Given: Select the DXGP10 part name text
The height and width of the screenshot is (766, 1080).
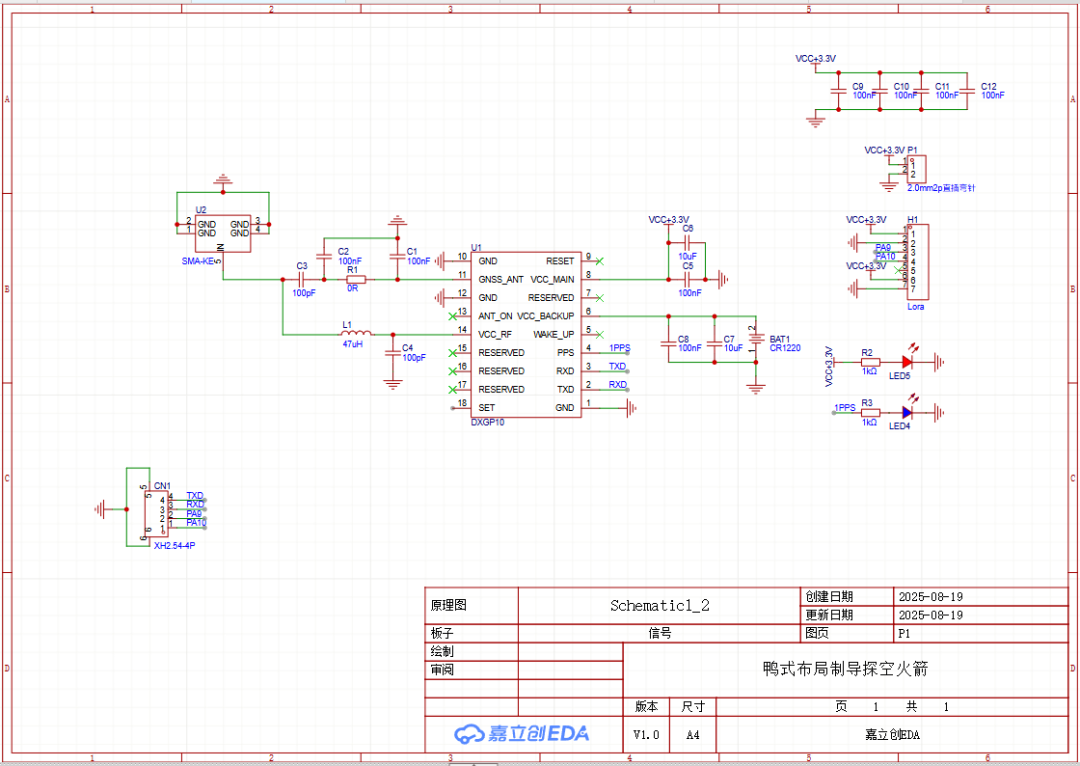Looking at the screenshot, I should 488,423.
